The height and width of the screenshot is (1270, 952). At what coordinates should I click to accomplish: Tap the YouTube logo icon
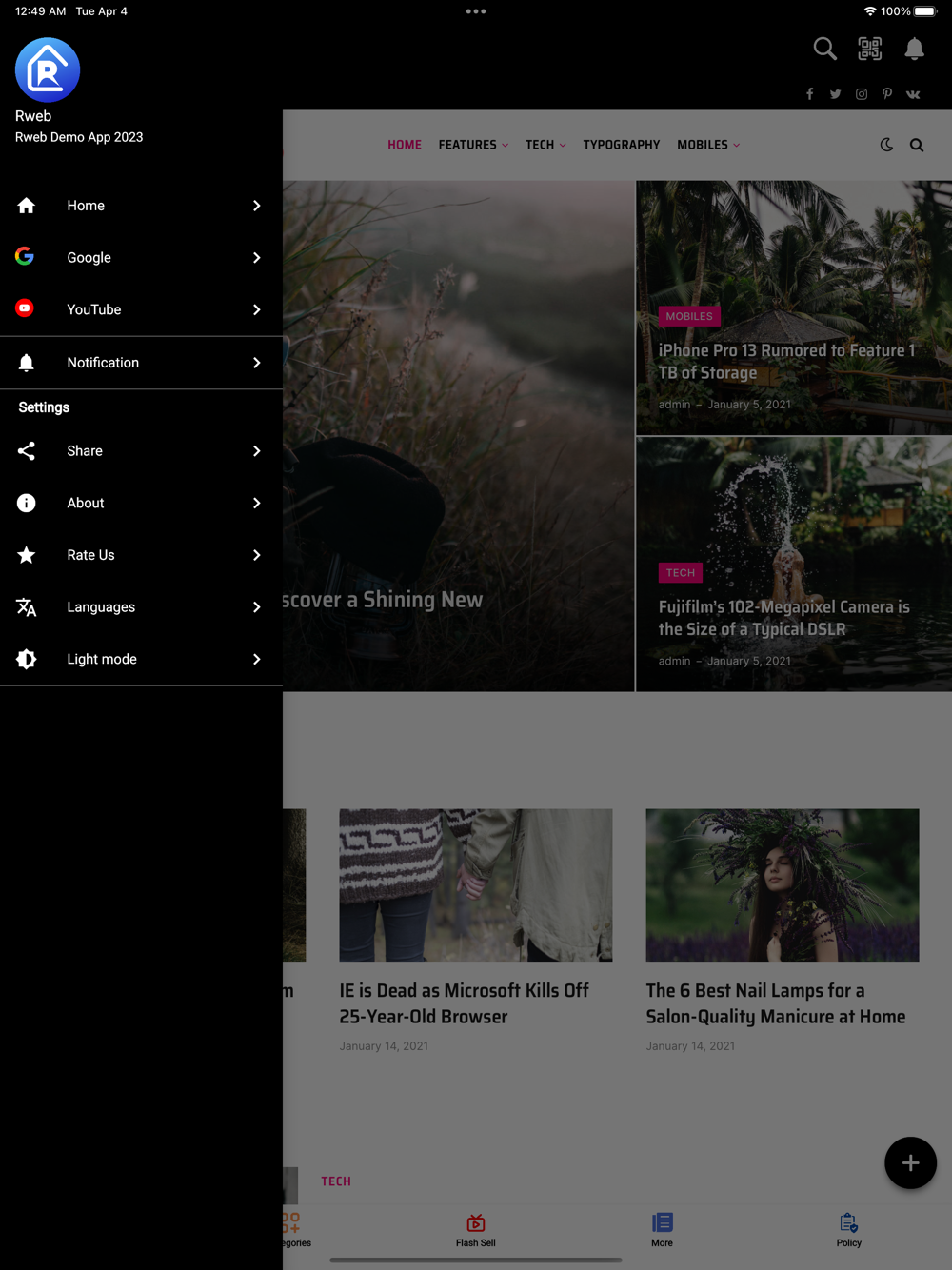[25, 308]
